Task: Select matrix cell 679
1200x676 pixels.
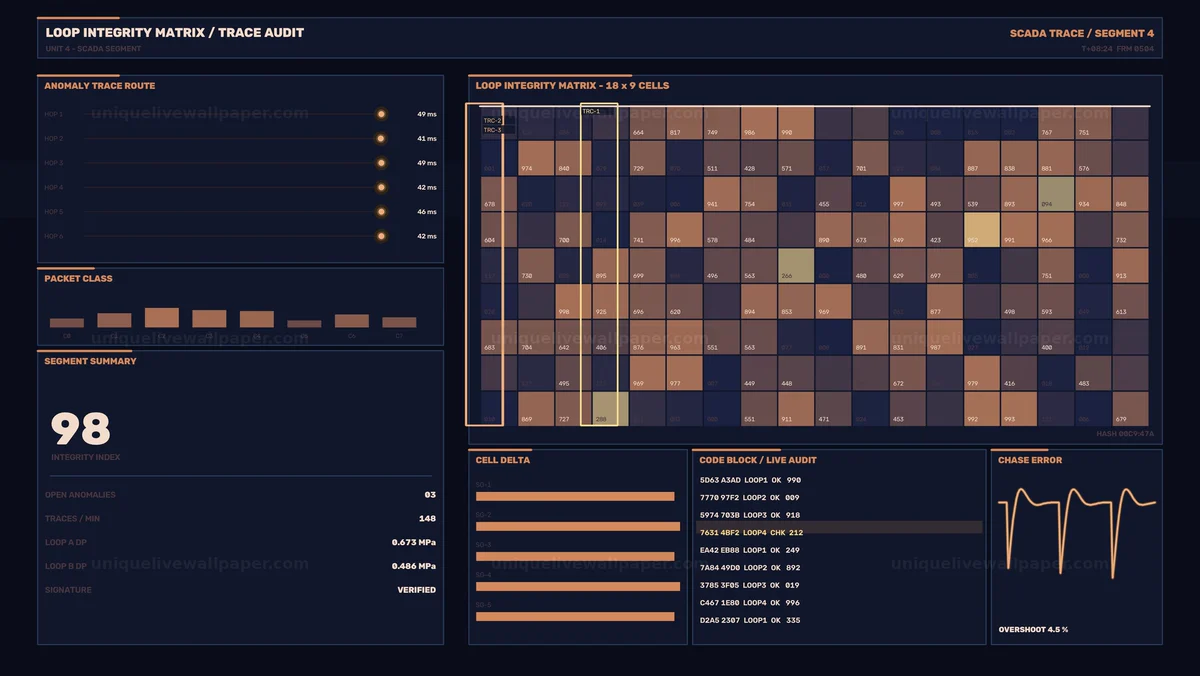Action: tap(1130, 409)
